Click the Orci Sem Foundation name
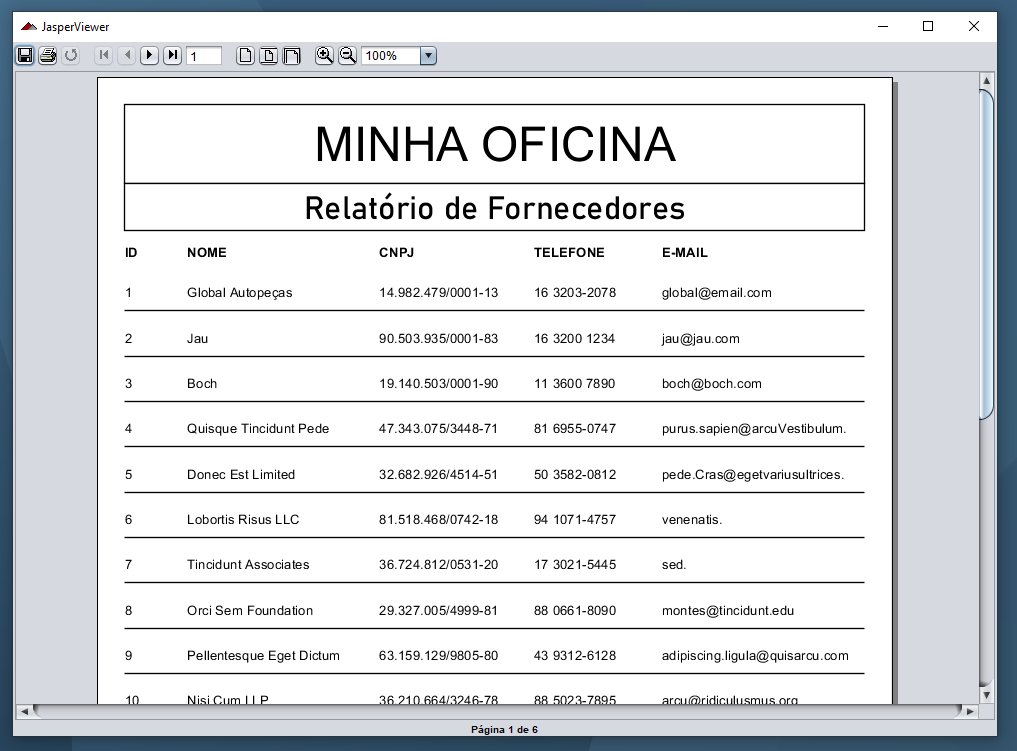Image resolution: width=1017 pixels, height=751 pixels. (x=250, y=611)
